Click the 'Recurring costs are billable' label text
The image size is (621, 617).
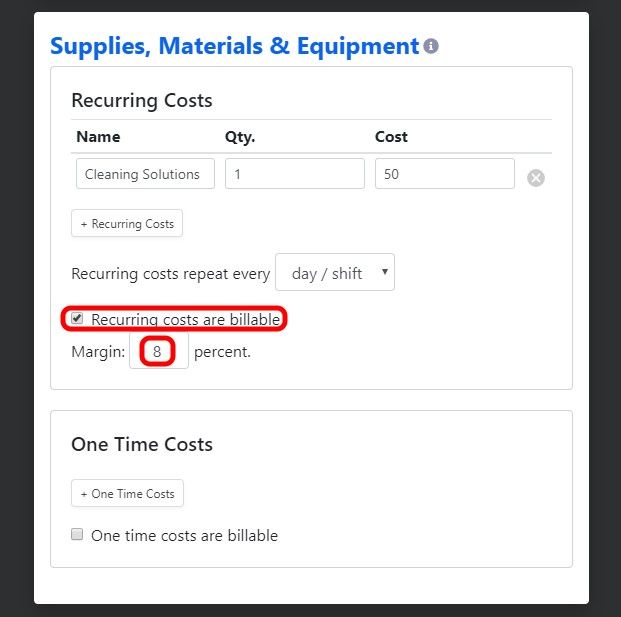click(185, 319)
